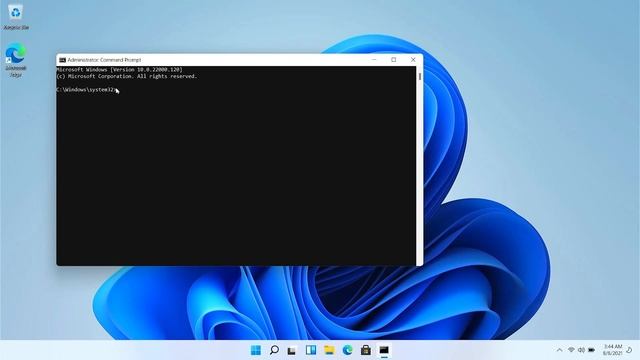Minimize the Command Prompt window
This screenshot has height=360, width=640.
(x=374, y=60)
